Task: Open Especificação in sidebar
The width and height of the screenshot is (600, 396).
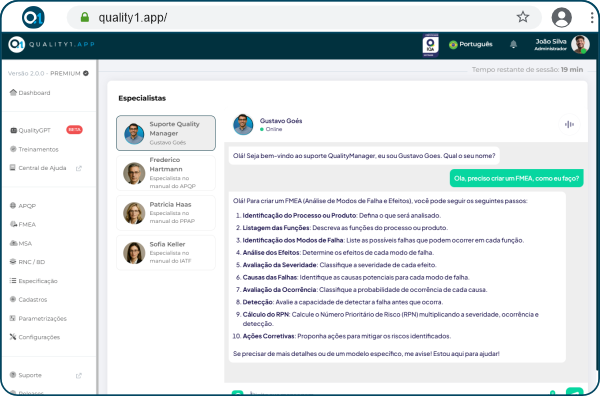Action: point(33,281)
